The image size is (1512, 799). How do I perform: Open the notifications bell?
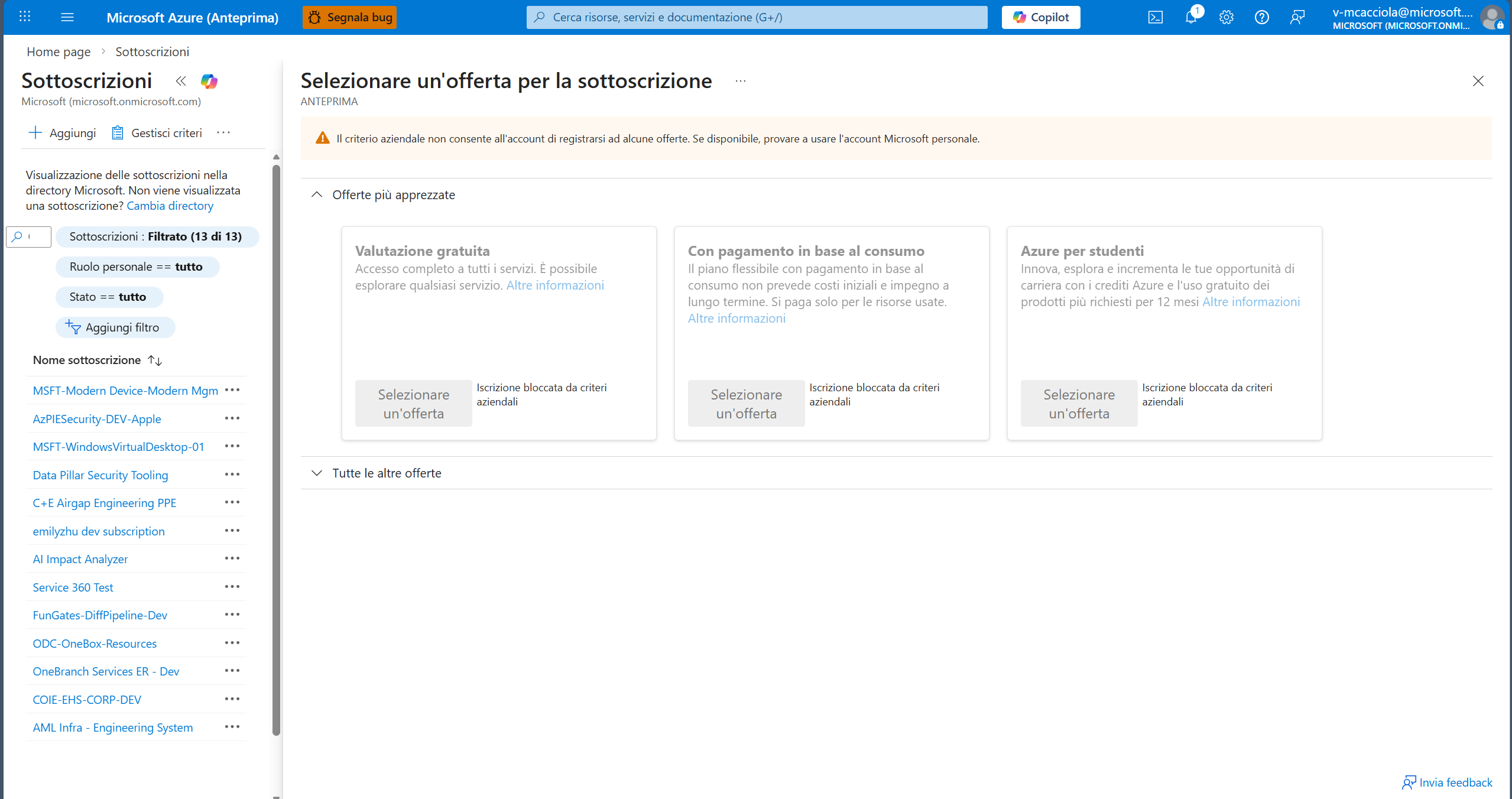point(1191,17)
